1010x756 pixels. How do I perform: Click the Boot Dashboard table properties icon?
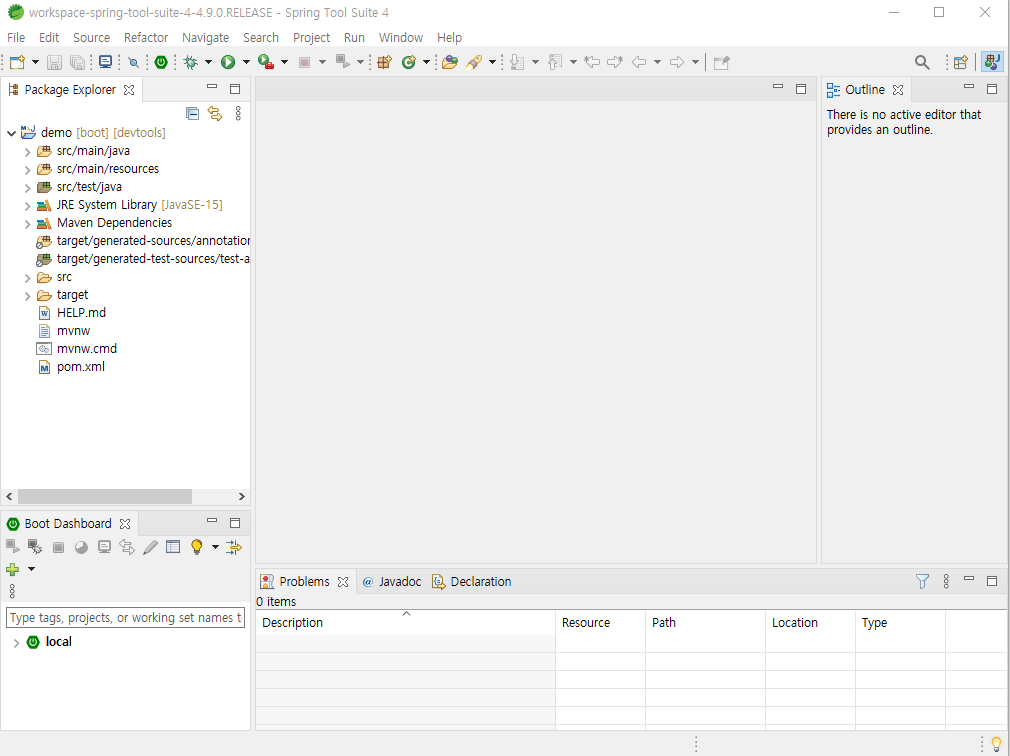pyautogui.click(x=173, y=547)
